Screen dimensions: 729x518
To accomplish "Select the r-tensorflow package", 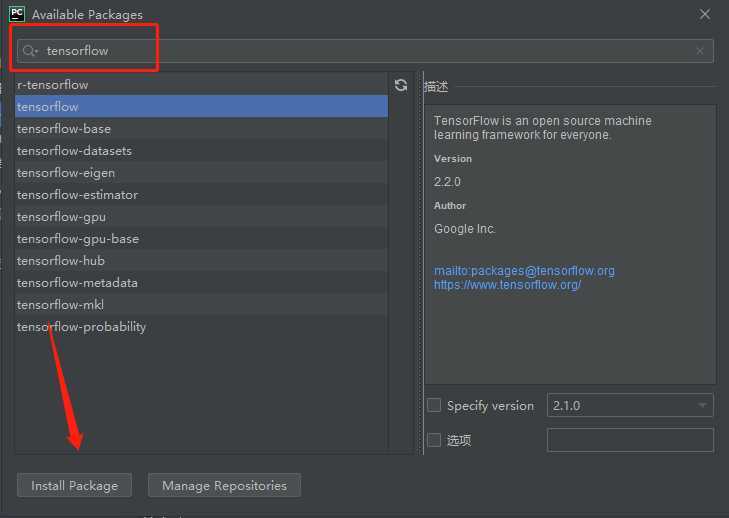I will tap(201, 85).
